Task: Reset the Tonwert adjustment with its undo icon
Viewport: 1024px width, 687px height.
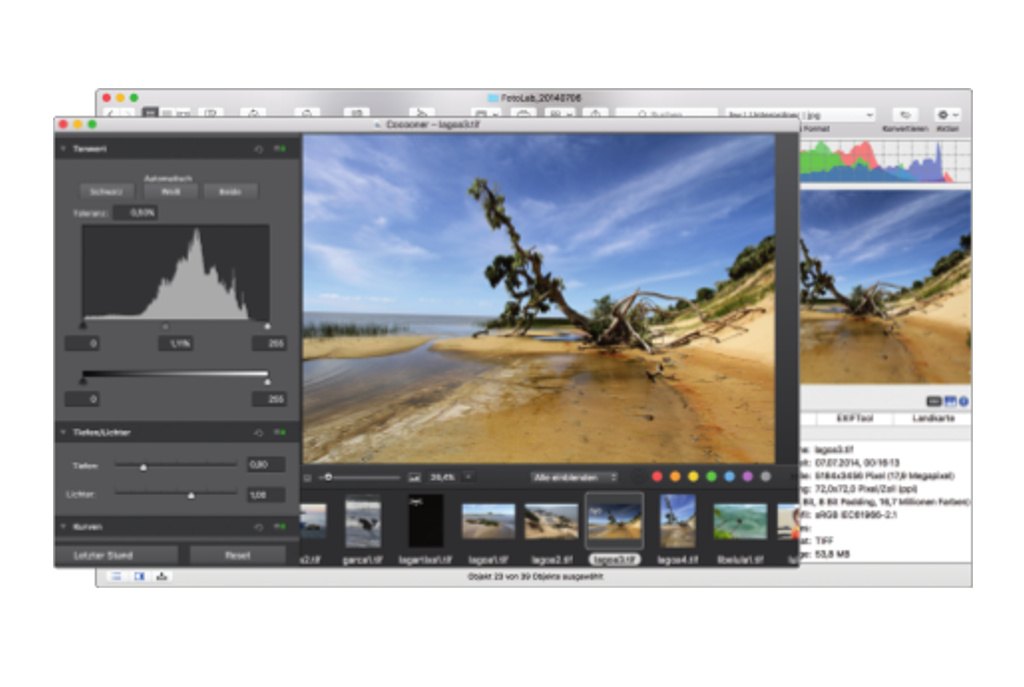Action: point(259,150)
